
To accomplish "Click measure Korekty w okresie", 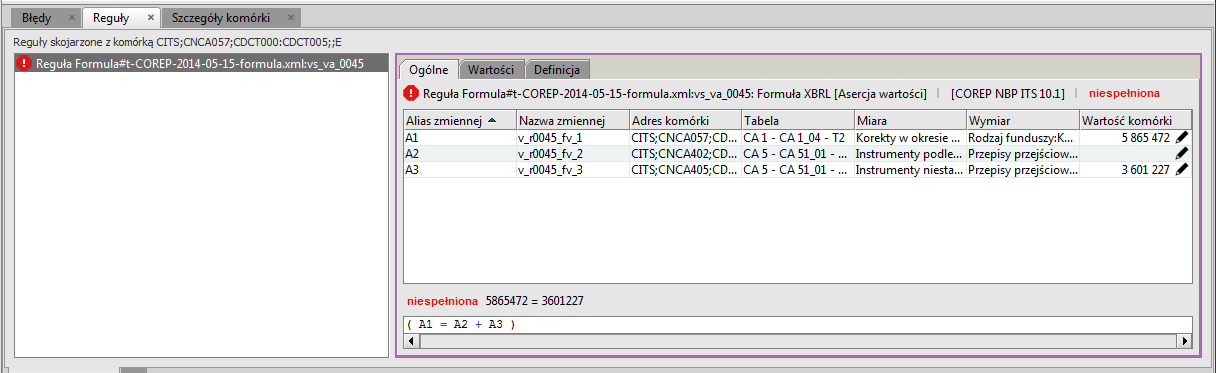I will [x=910, y=138].
